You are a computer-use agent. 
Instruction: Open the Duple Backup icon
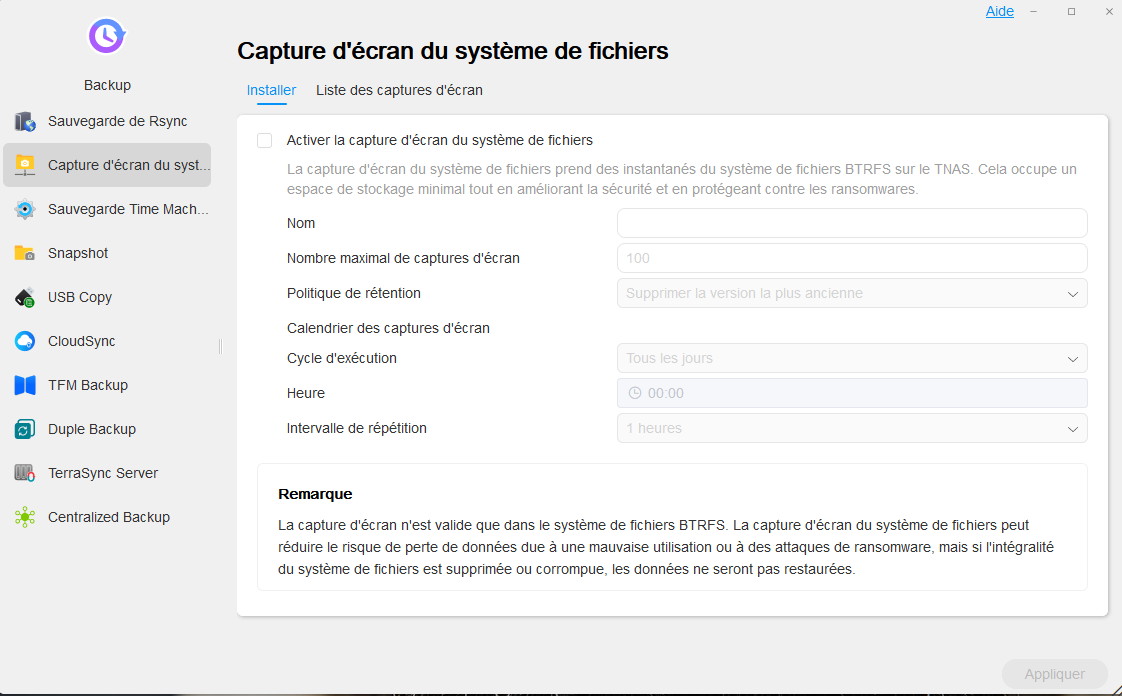tap(25, 429)
